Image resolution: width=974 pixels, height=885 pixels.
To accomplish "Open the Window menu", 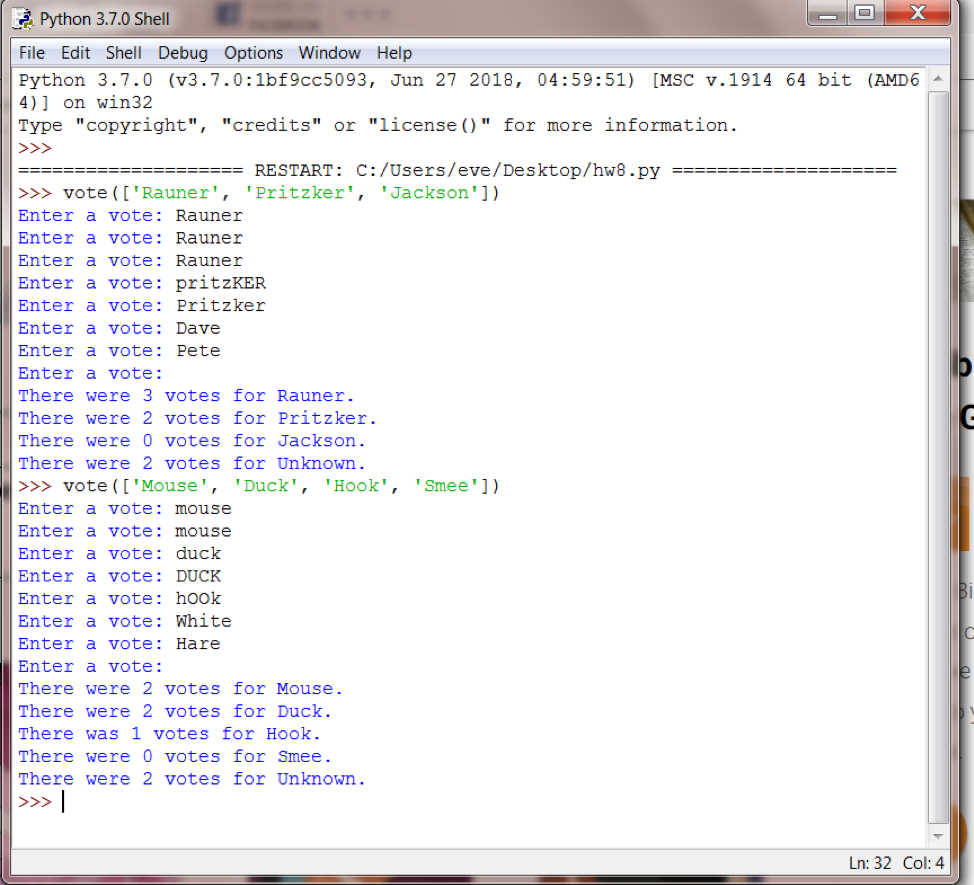I will coord(330,53).
